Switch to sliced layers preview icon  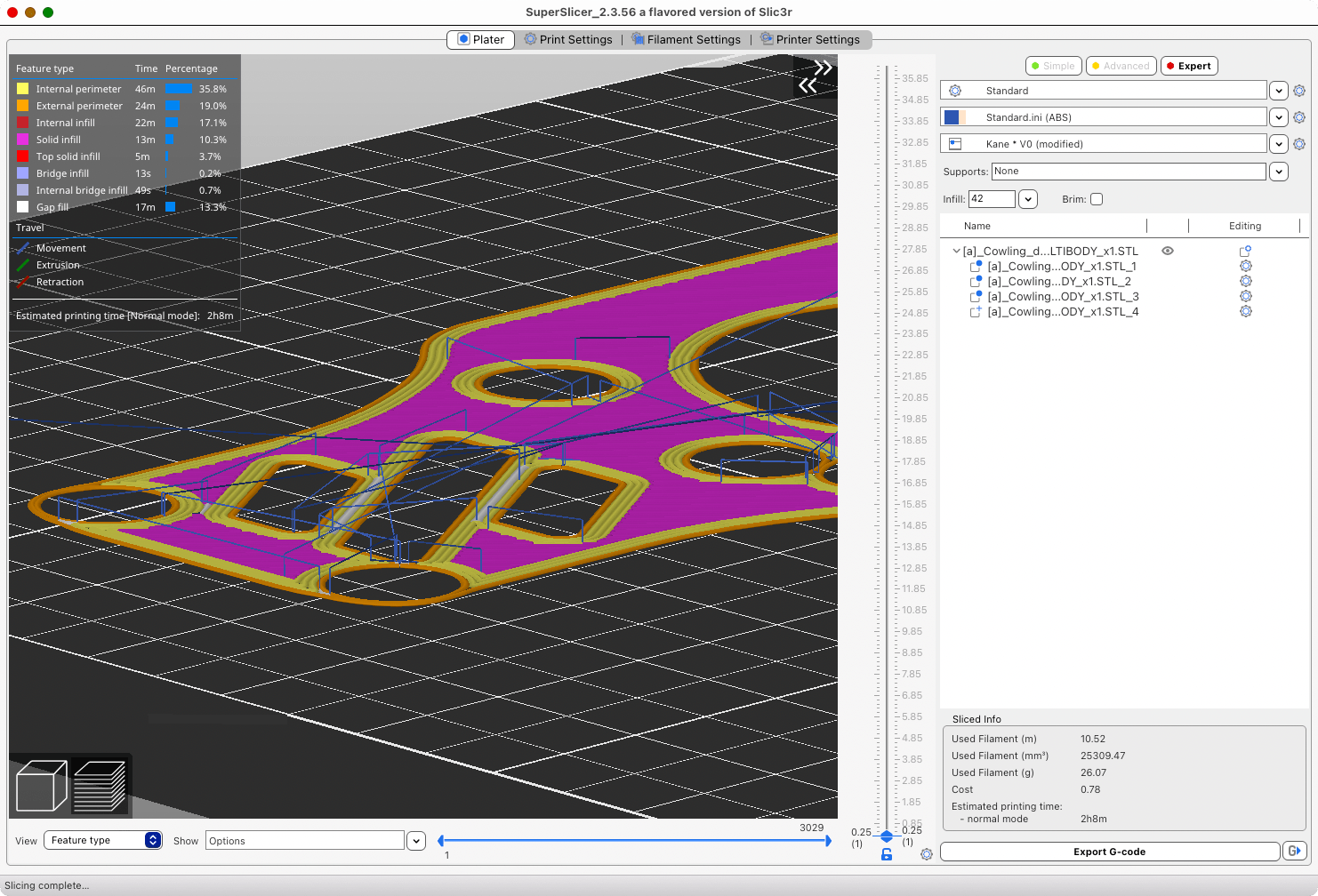coord(99,785)
